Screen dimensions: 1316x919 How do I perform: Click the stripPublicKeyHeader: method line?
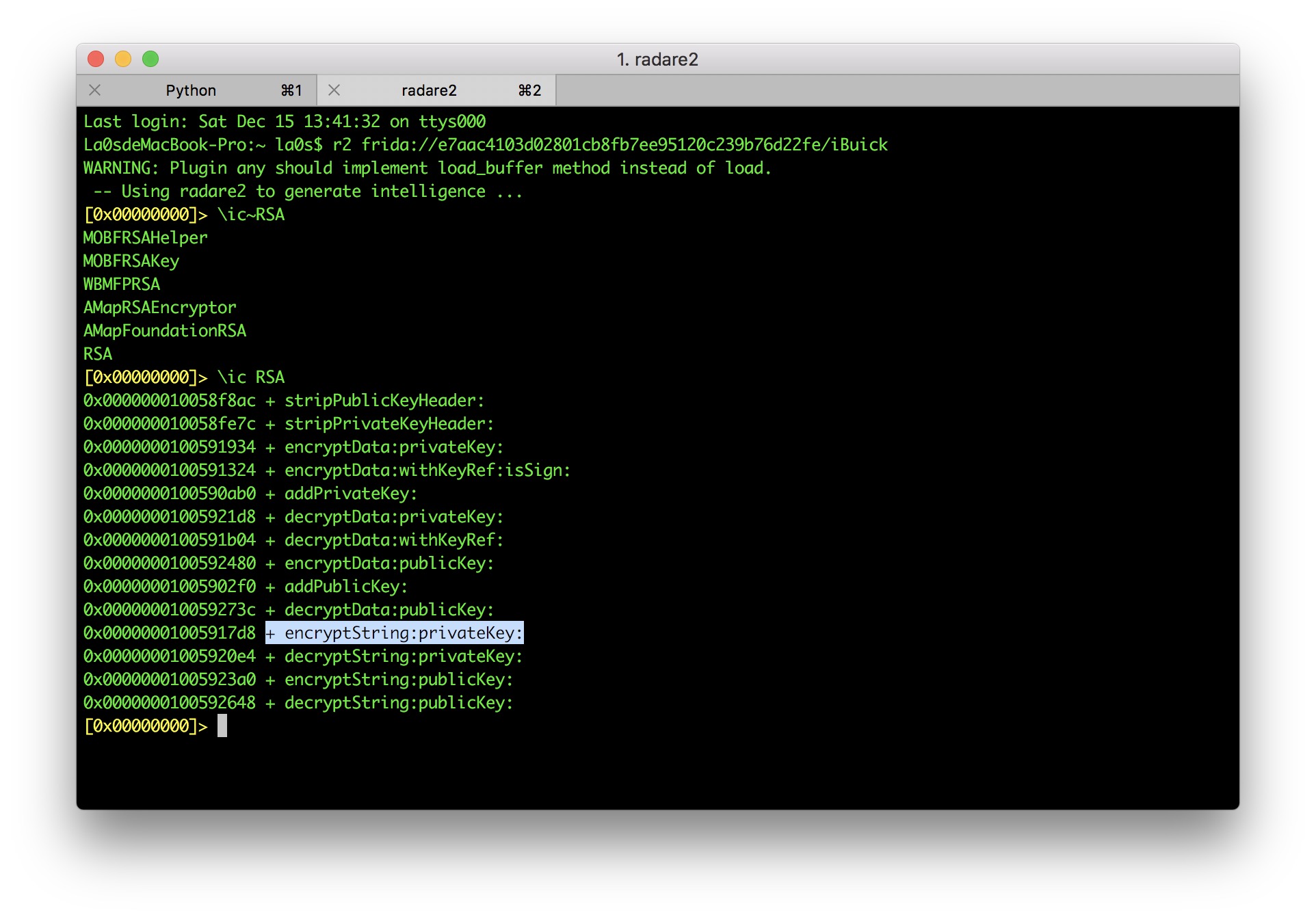pyautogui.click(x=384, y=401)
